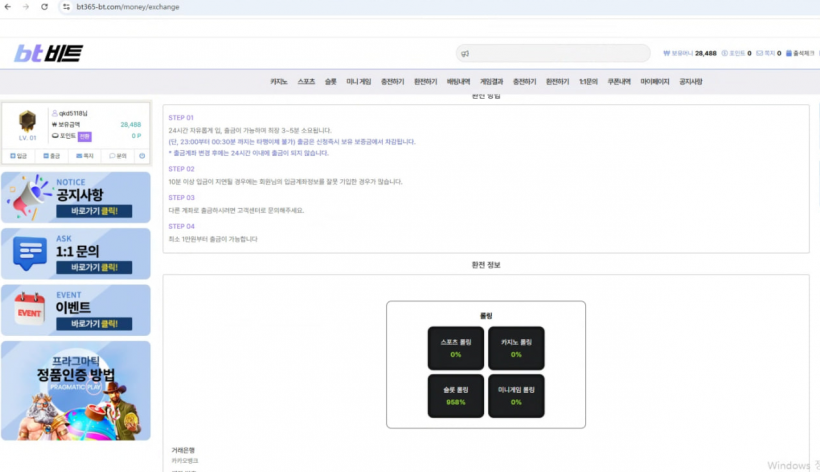Click the 슬롯 롤링 958% tile
Image resolution: width=820 pixels, height=472 pixels.
455,396
